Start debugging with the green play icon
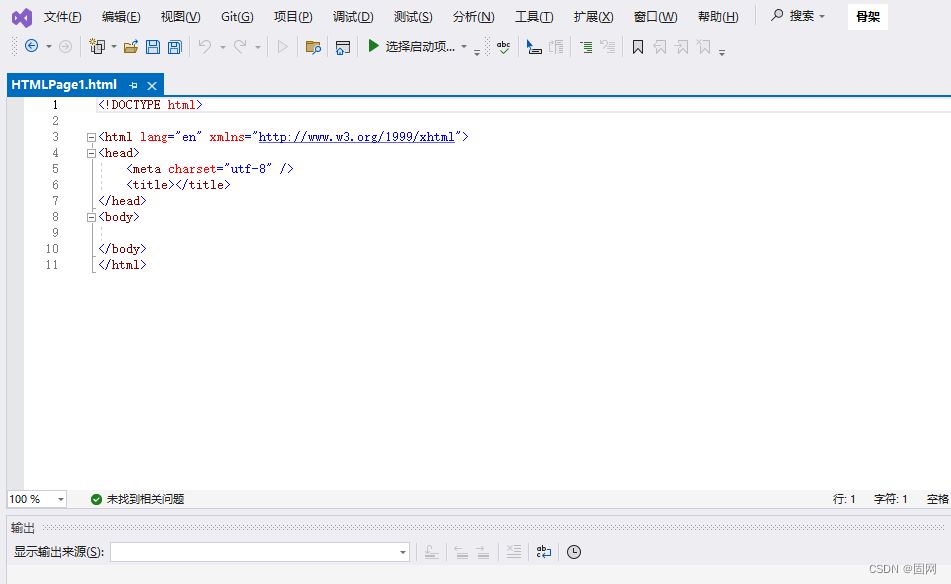The height and width of the screenshot is (584, 951). coord(372,46)
